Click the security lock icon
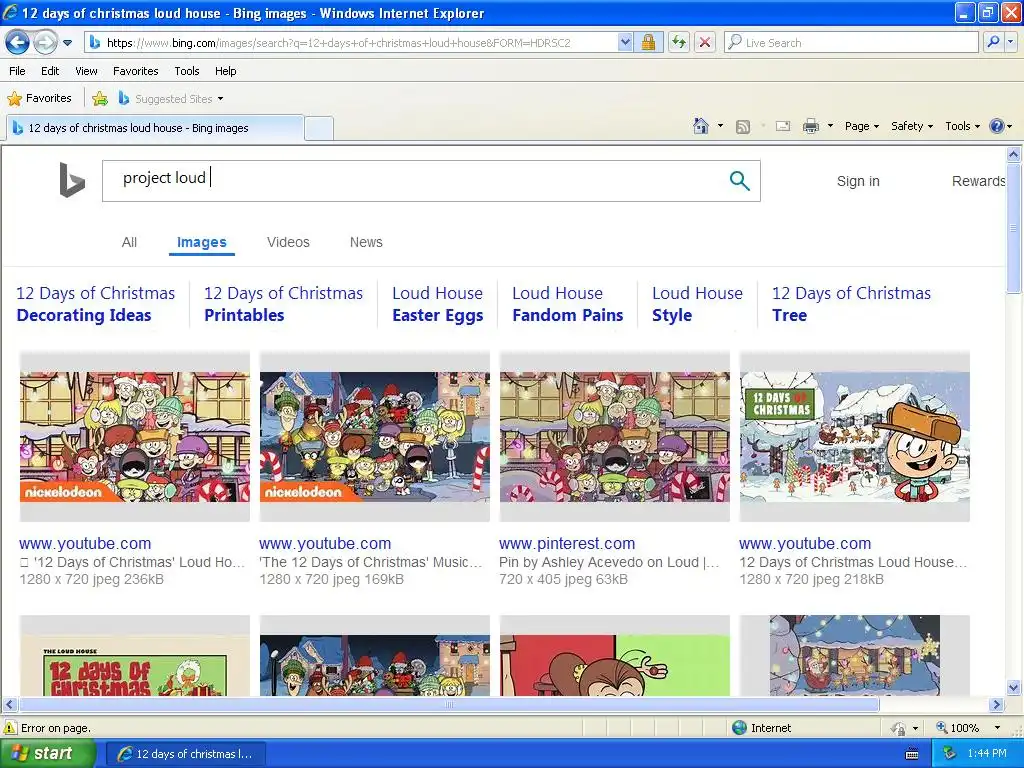Viewport: 1024px width, 768px height. point(648,43)
